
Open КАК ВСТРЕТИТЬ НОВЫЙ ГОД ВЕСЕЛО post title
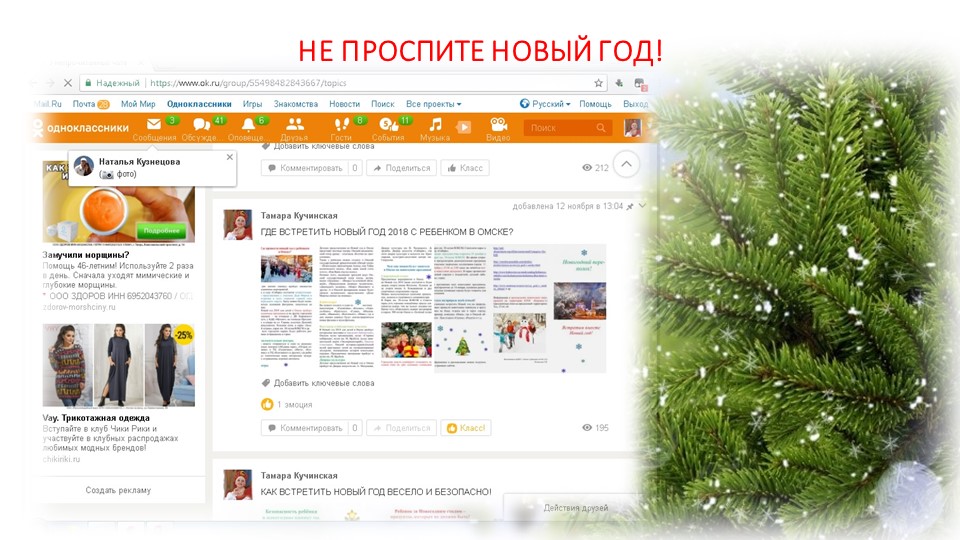pyautogui.click(x=375, y=492)
